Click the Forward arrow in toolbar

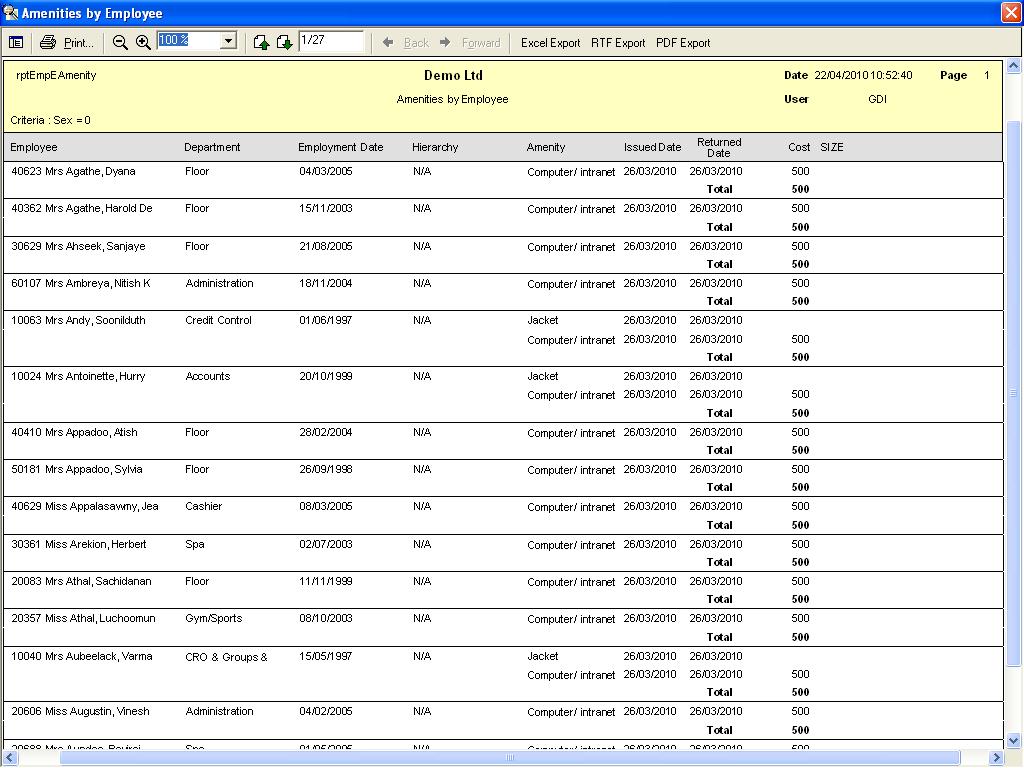(x=470, y=42)
